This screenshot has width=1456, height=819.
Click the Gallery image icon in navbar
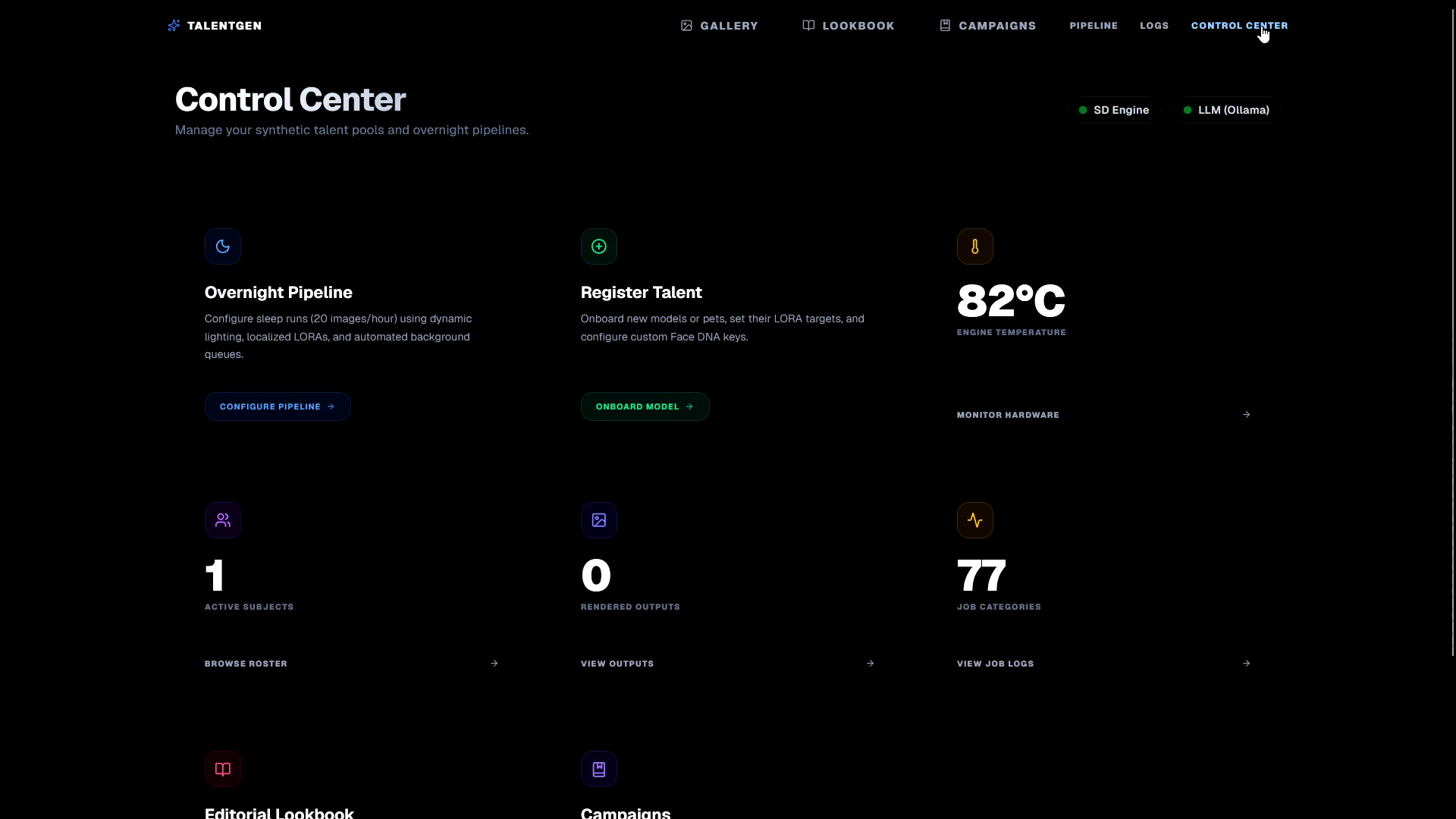point(686,26)
